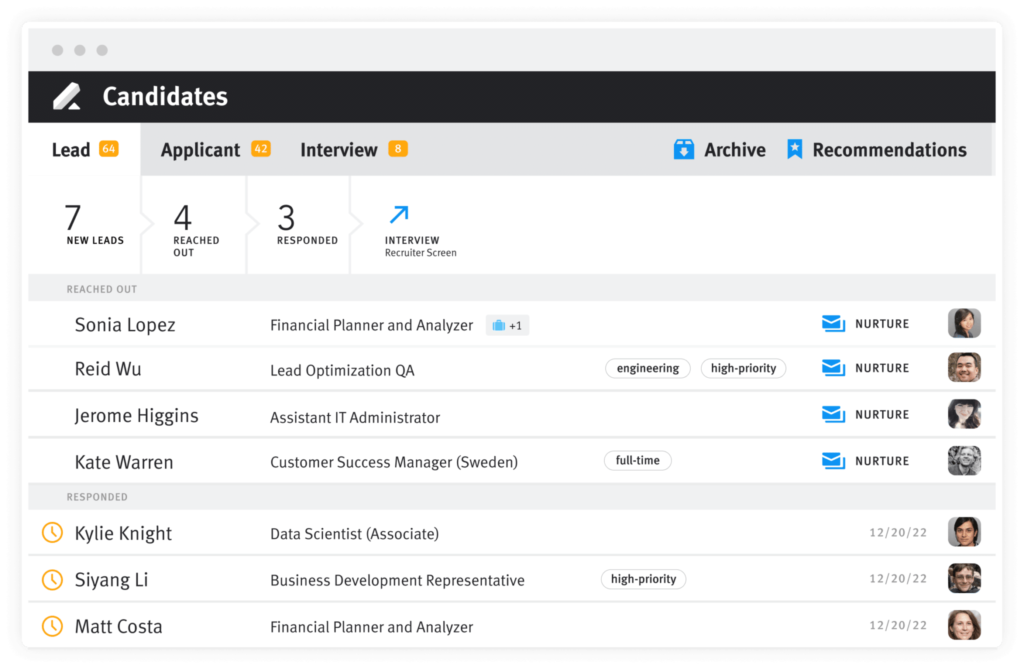Screen dimensions: 1024x669
Task: Open avatar photo in Reid Wu row
Action: 964,367
